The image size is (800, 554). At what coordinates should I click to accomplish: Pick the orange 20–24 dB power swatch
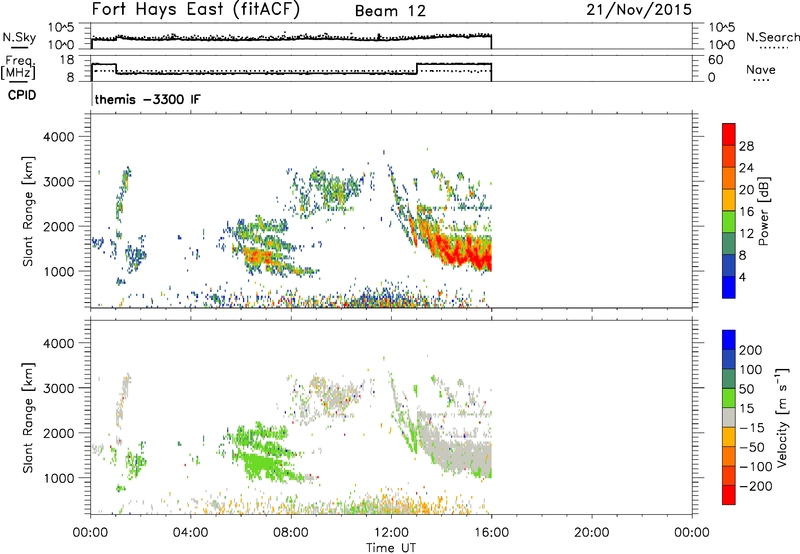pos(729,179)
